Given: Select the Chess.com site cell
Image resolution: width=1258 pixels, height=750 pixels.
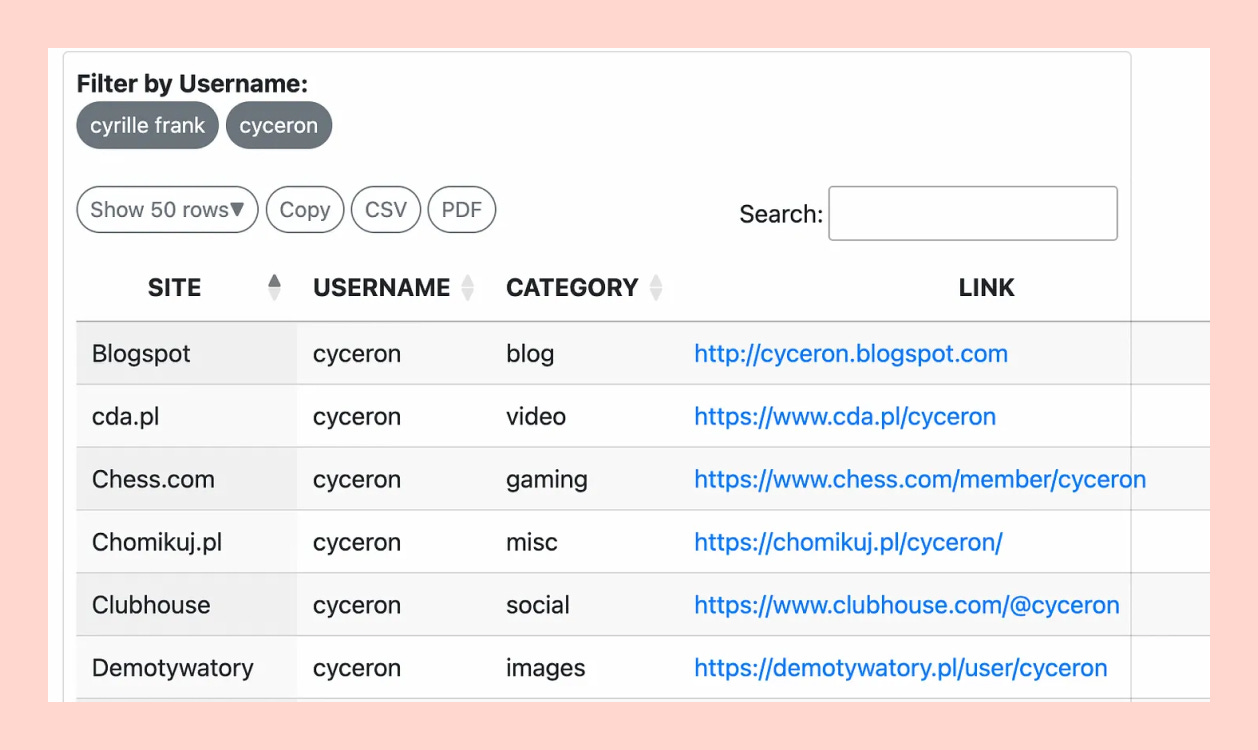Looking at the screenshot, I should click(x=187, y=480).
